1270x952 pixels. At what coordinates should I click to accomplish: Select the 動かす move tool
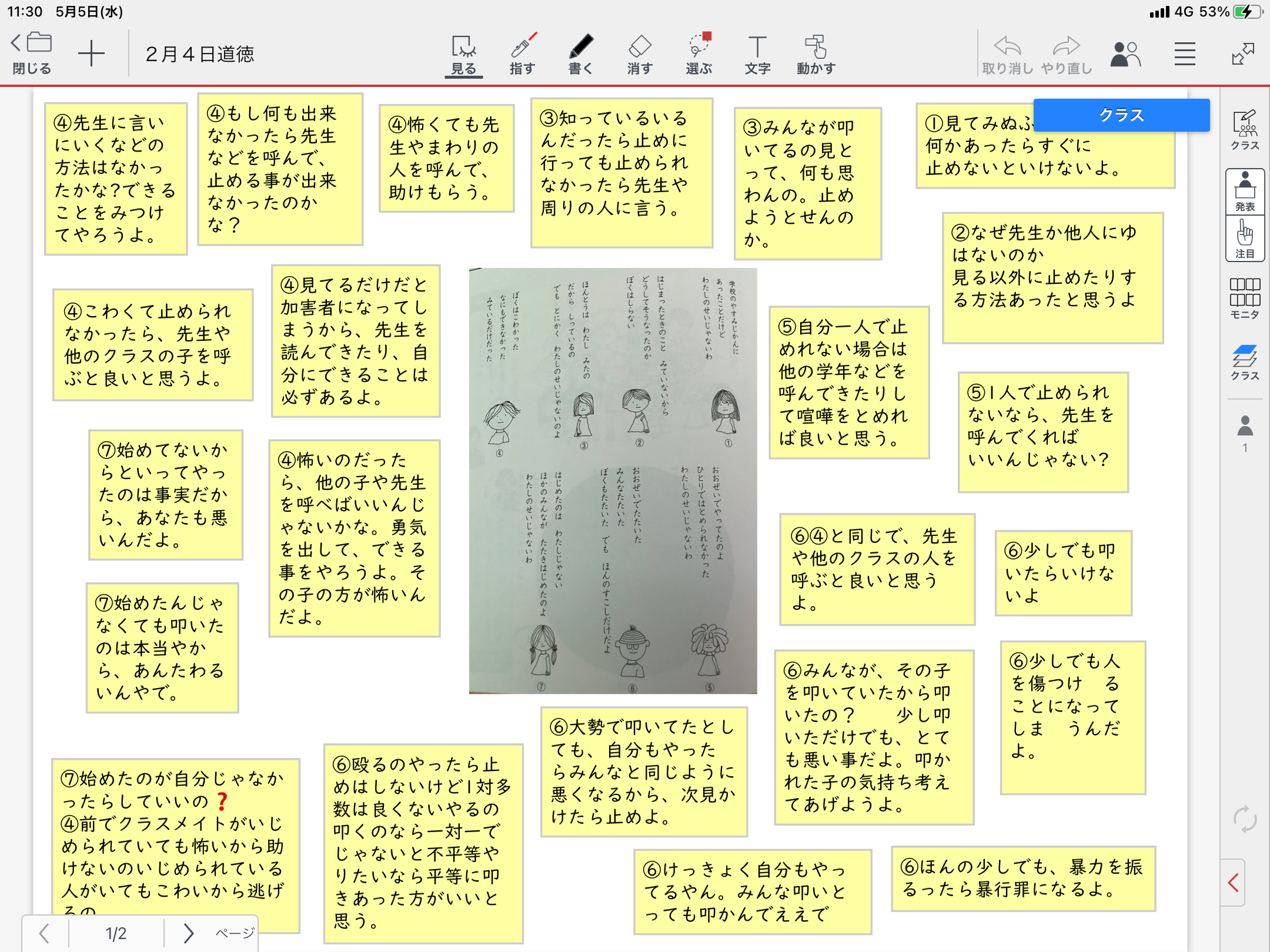tap(816, 55)
